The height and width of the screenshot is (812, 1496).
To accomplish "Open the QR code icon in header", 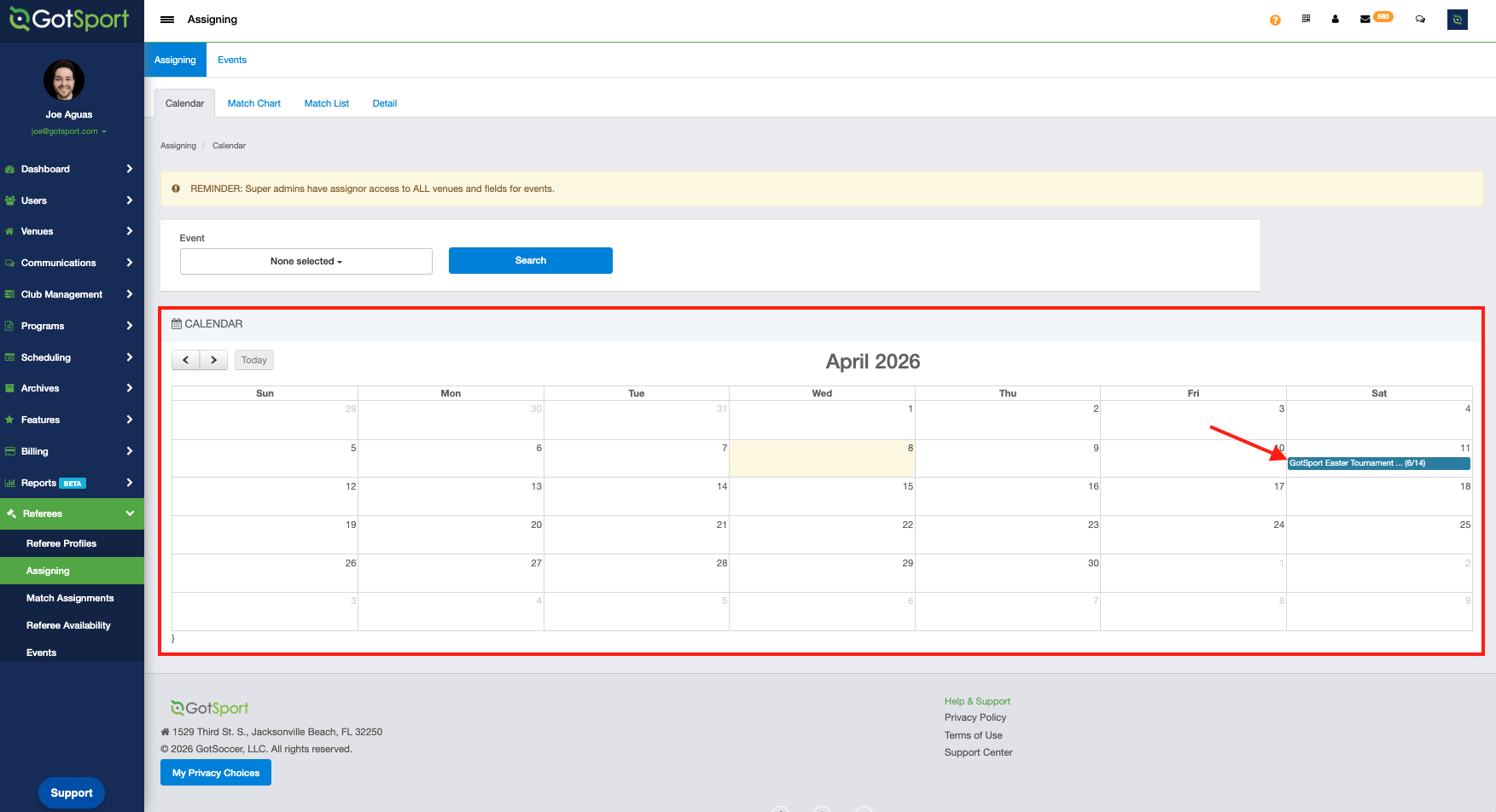I will click(1306, 19).
